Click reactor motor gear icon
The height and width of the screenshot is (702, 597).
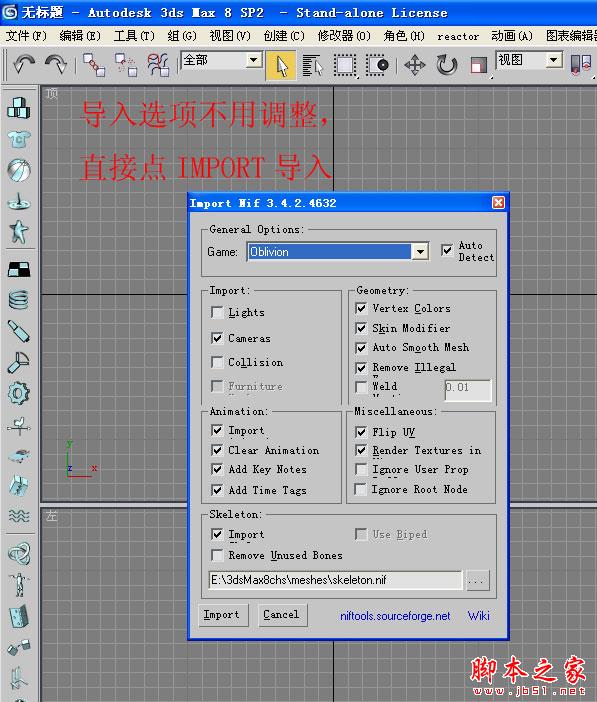pos(19,393)
